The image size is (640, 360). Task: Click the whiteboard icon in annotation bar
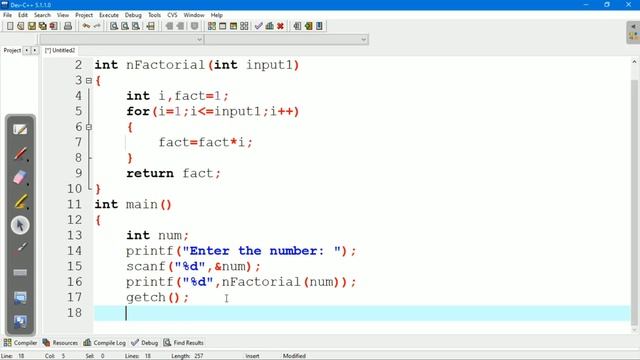click(20, 130)
